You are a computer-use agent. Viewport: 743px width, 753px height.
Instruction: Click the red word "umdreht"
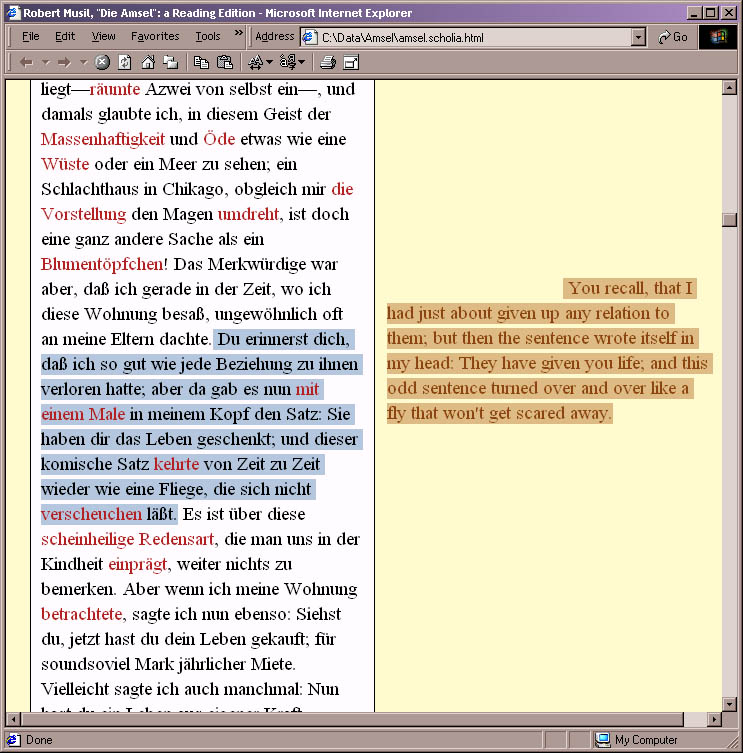(248, 214)
